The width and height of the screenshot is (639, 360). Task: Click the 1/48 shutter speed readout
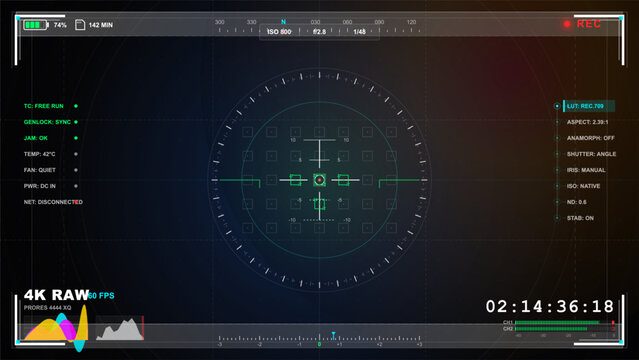click(x=359, y=31)
